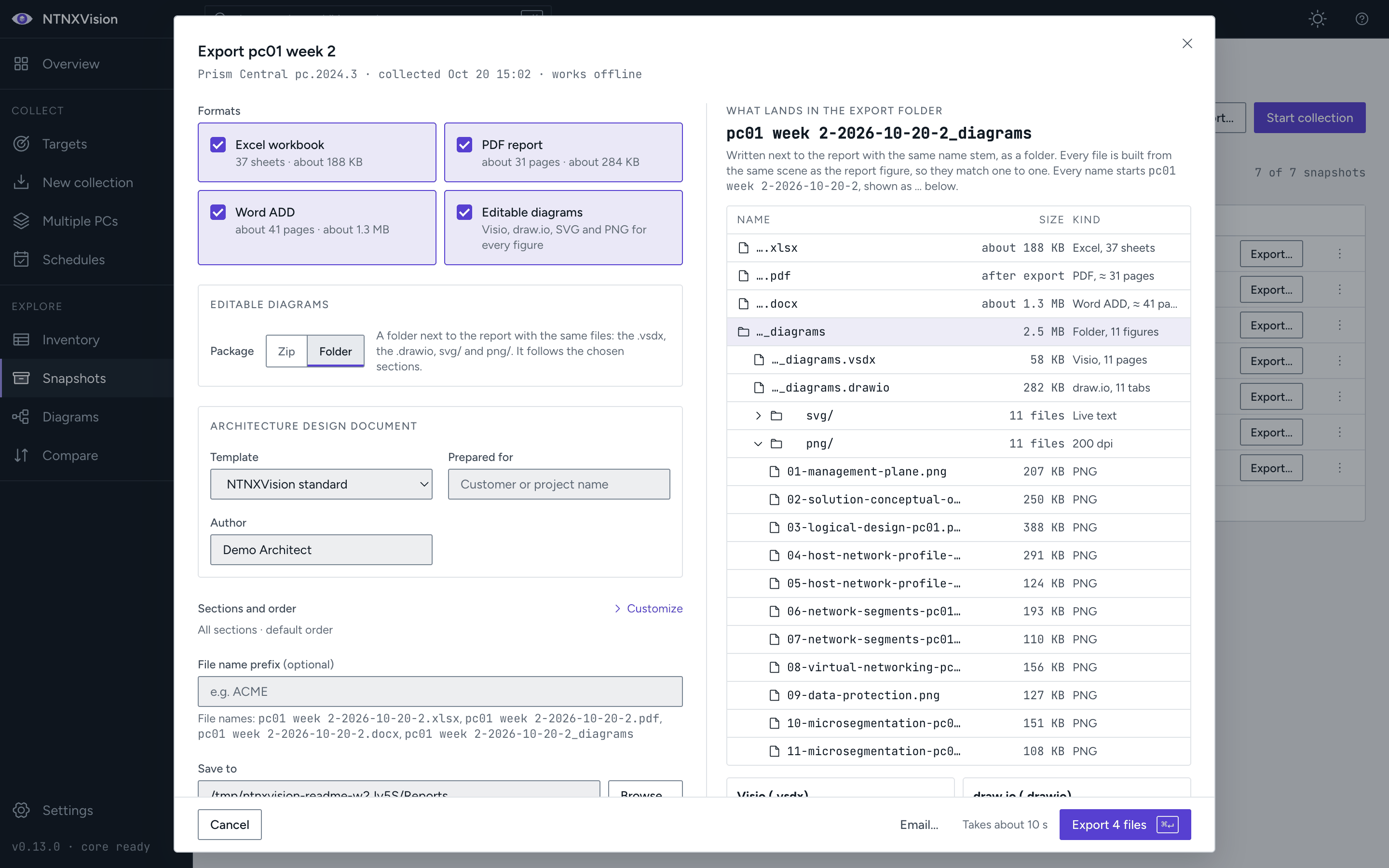Uncheck the Excel workbook format
Screen dimensions: 1389x868
pos(218,145)
